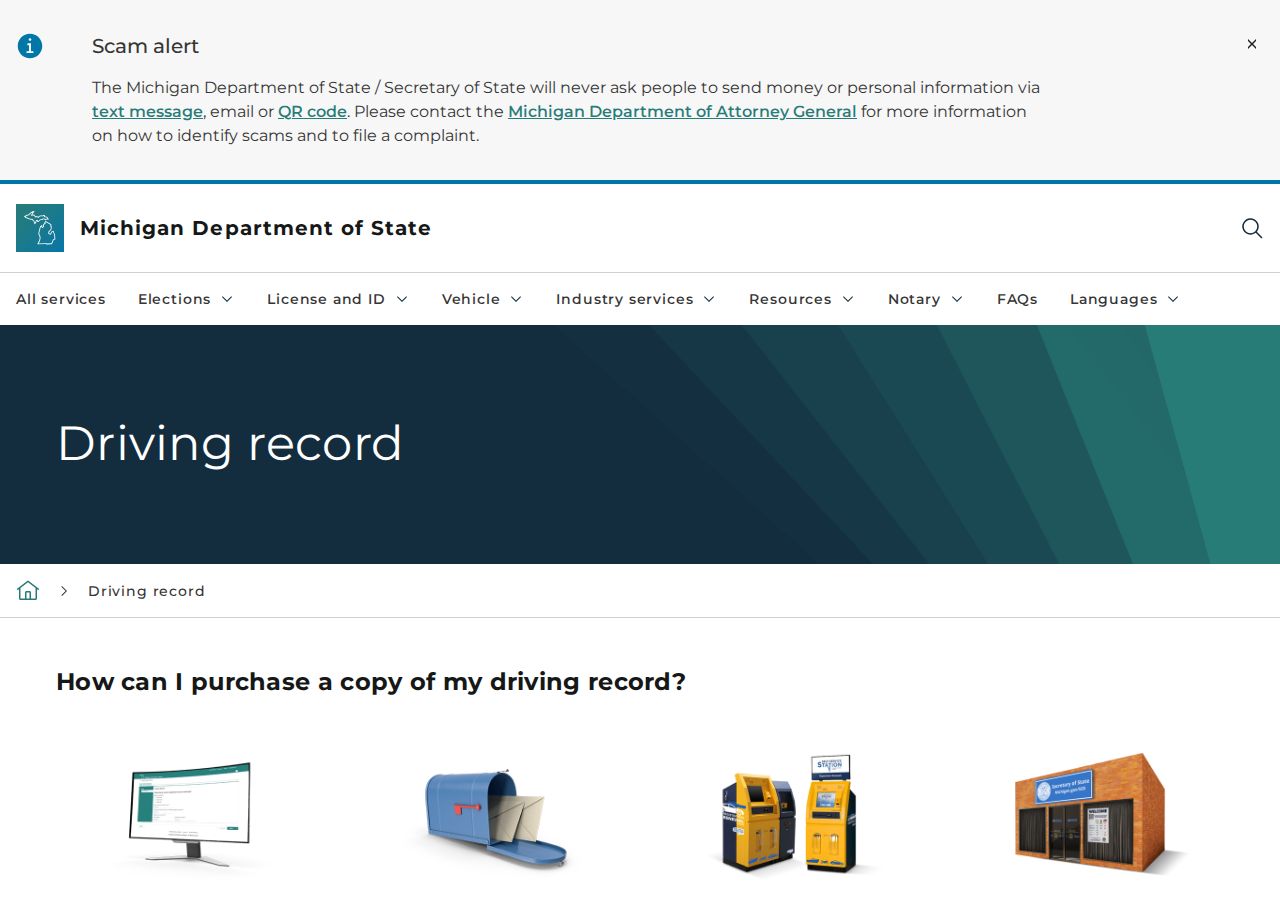Open the search magnifier icon
The image size is (1280, 900).
1251,228
